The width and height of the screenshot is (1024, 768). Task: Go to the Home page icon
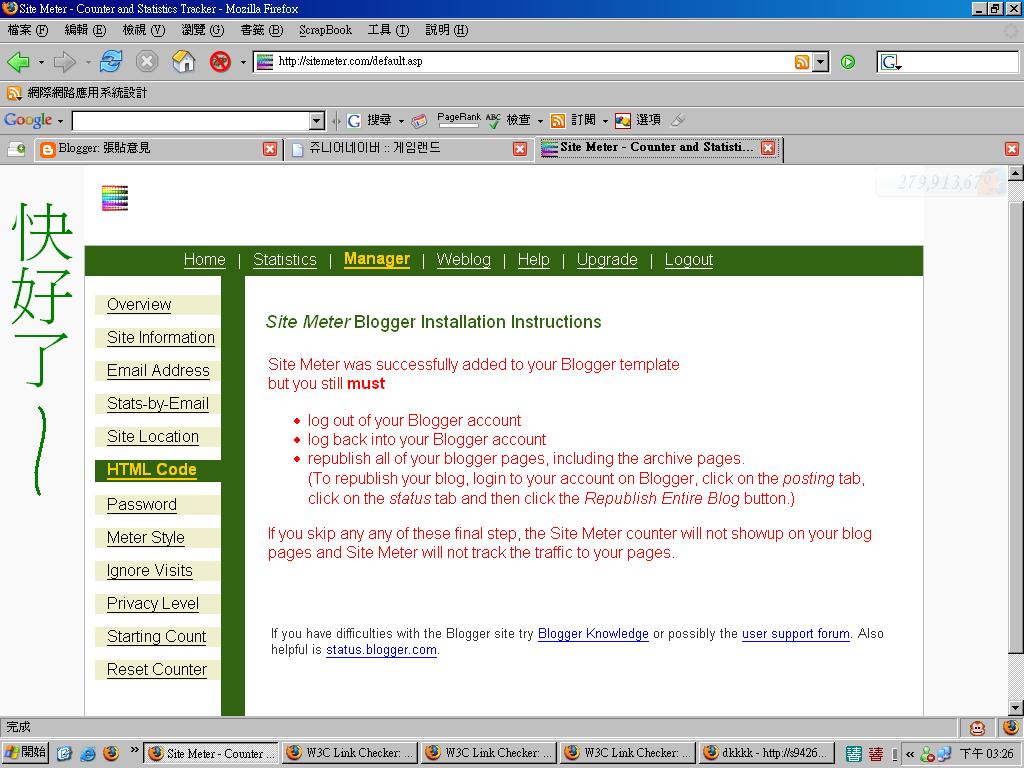coord(184,62)
